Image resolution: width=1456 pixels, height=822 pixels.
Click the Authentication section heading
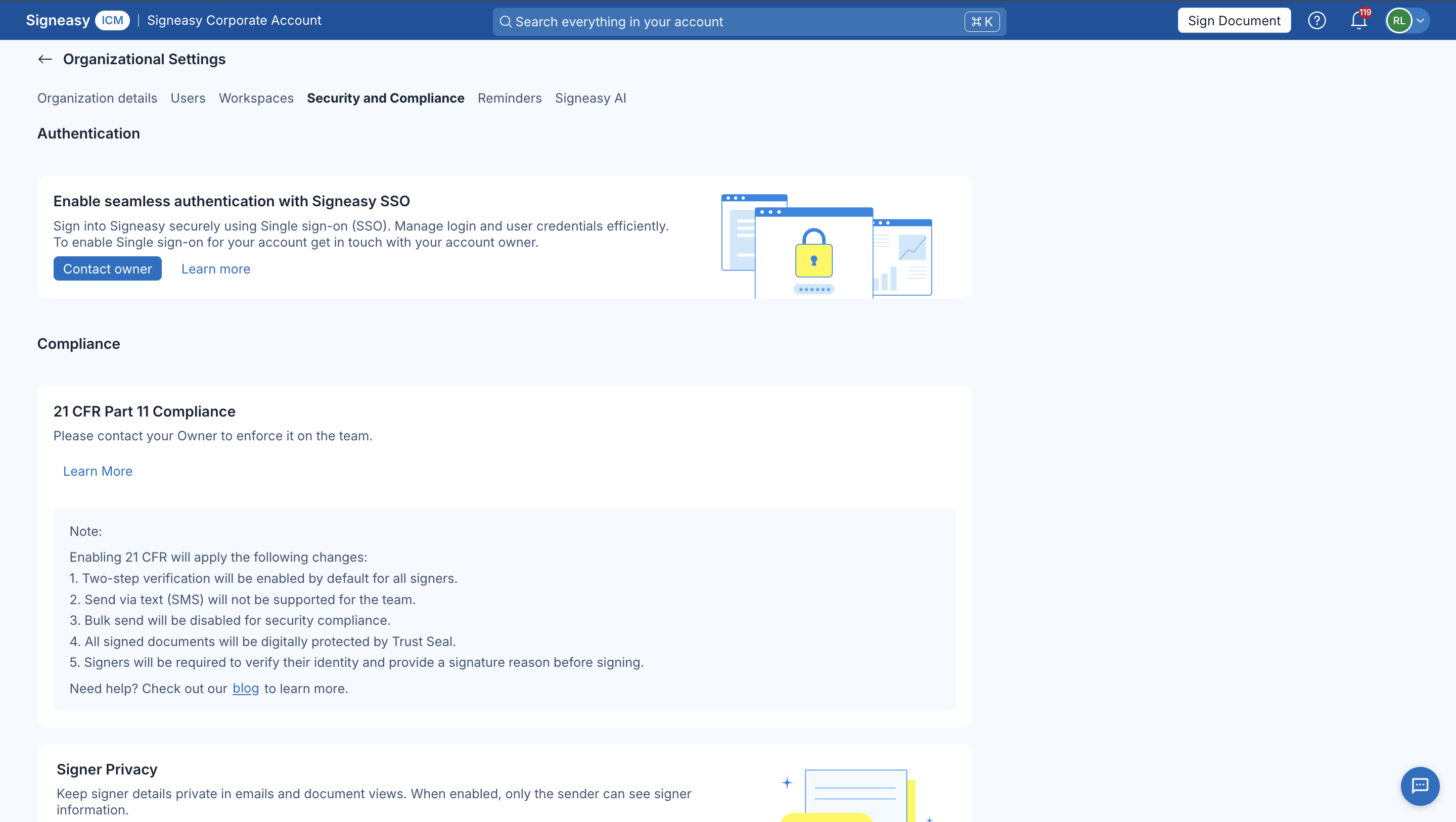[89, 133]
